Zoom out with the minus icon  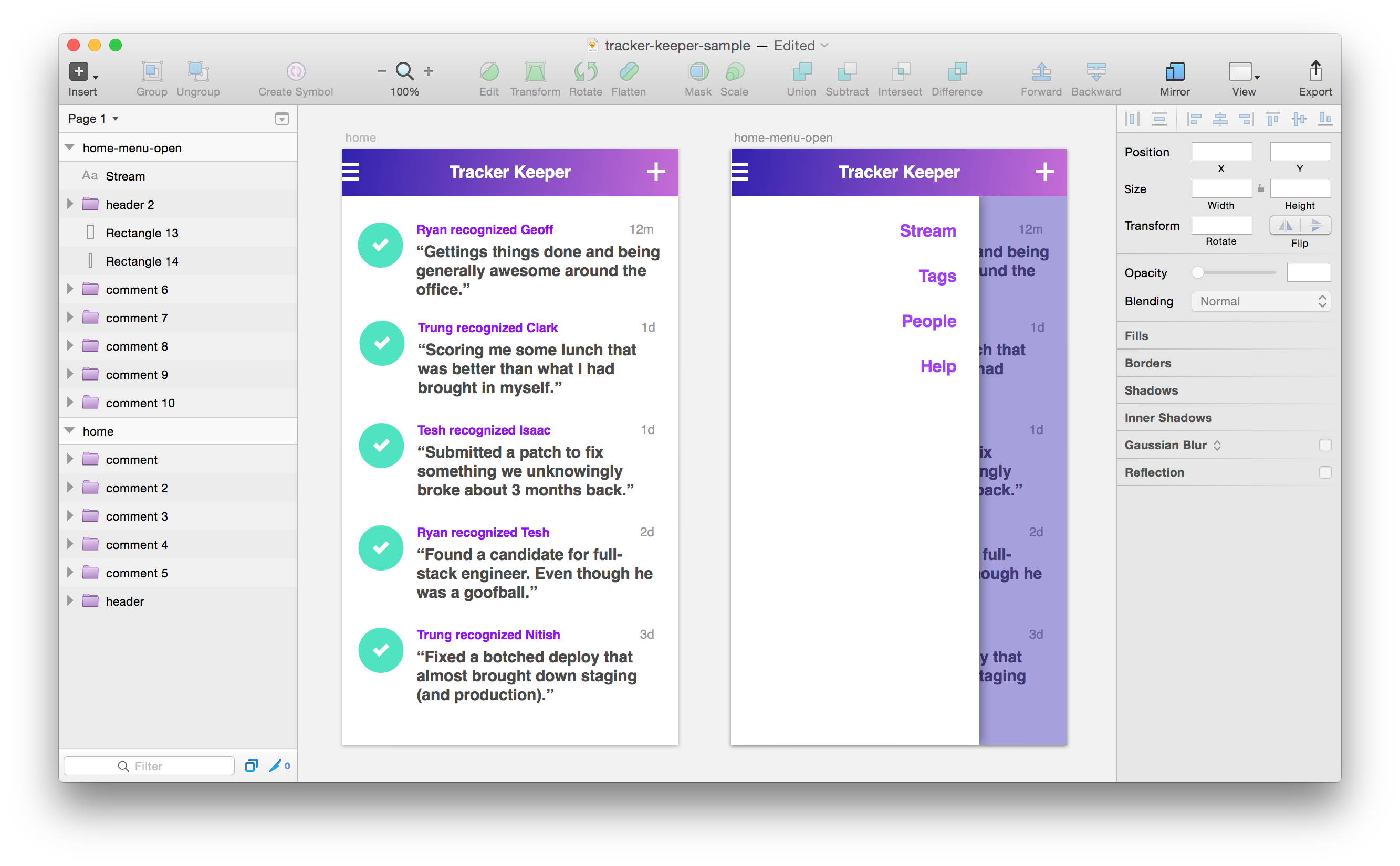(382, 71)
